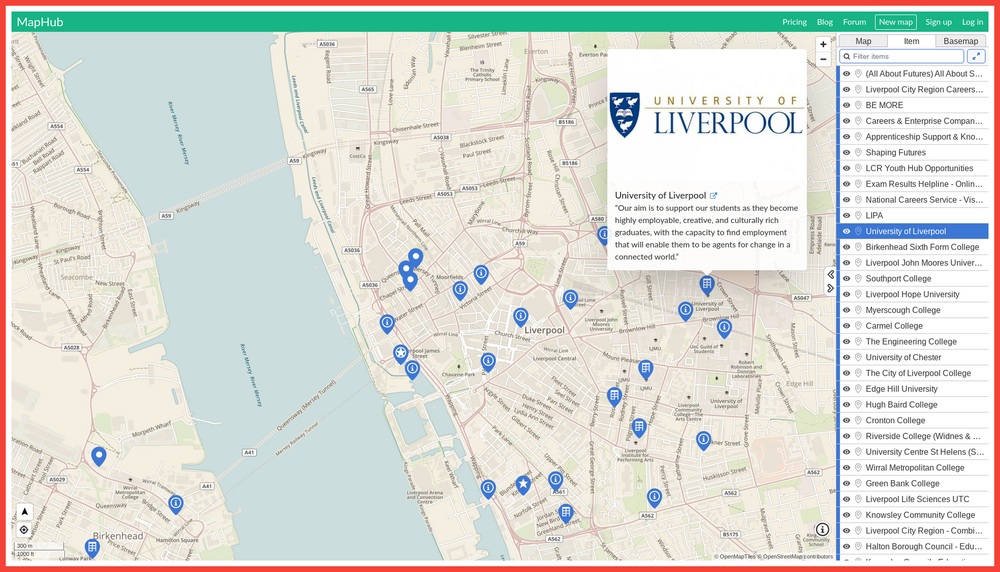1000x572 pixels.
Task: Switch to the Map tab
Action: tap(863, 41)
